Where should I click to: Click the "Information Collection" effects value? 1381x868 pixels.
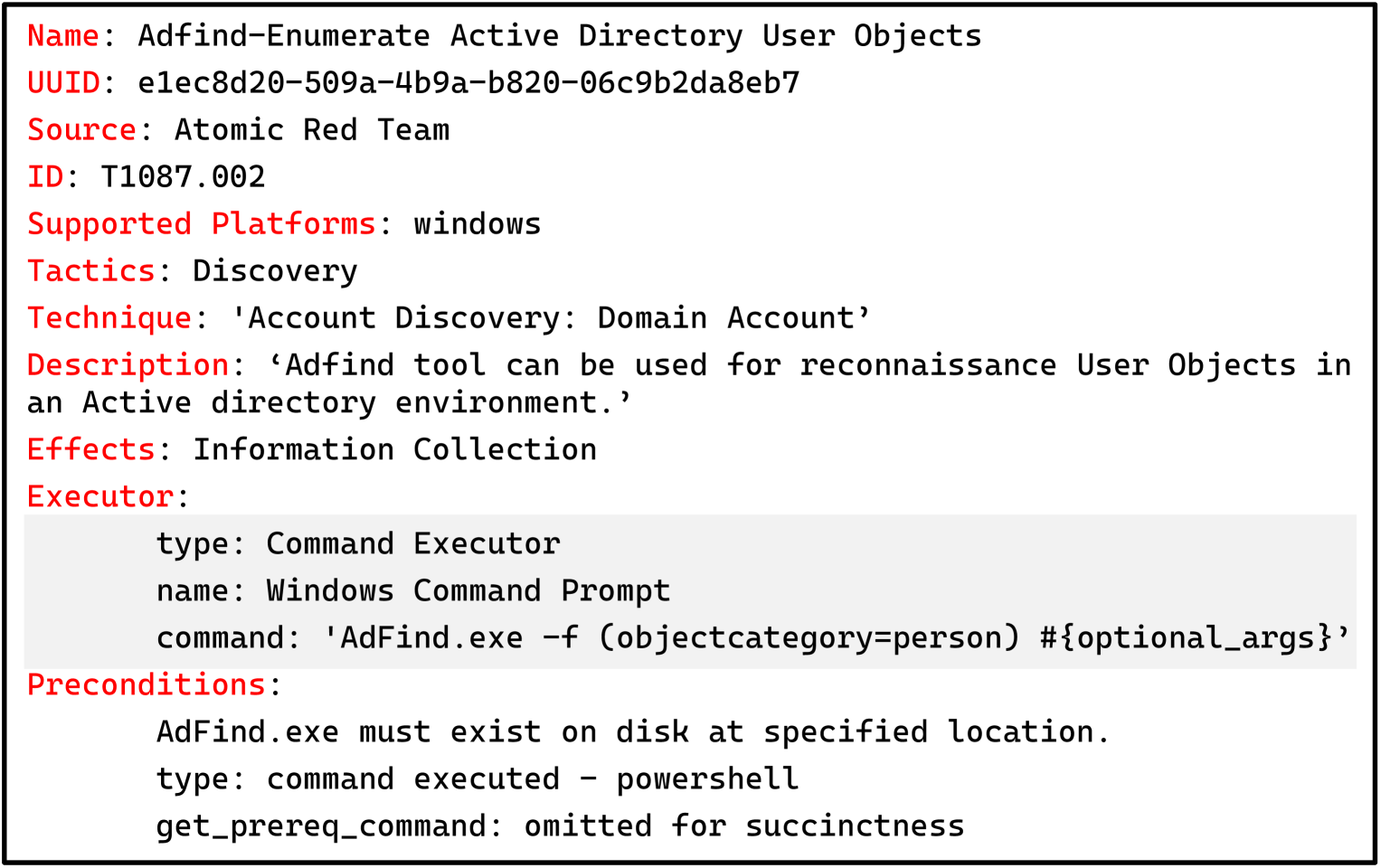394,449
